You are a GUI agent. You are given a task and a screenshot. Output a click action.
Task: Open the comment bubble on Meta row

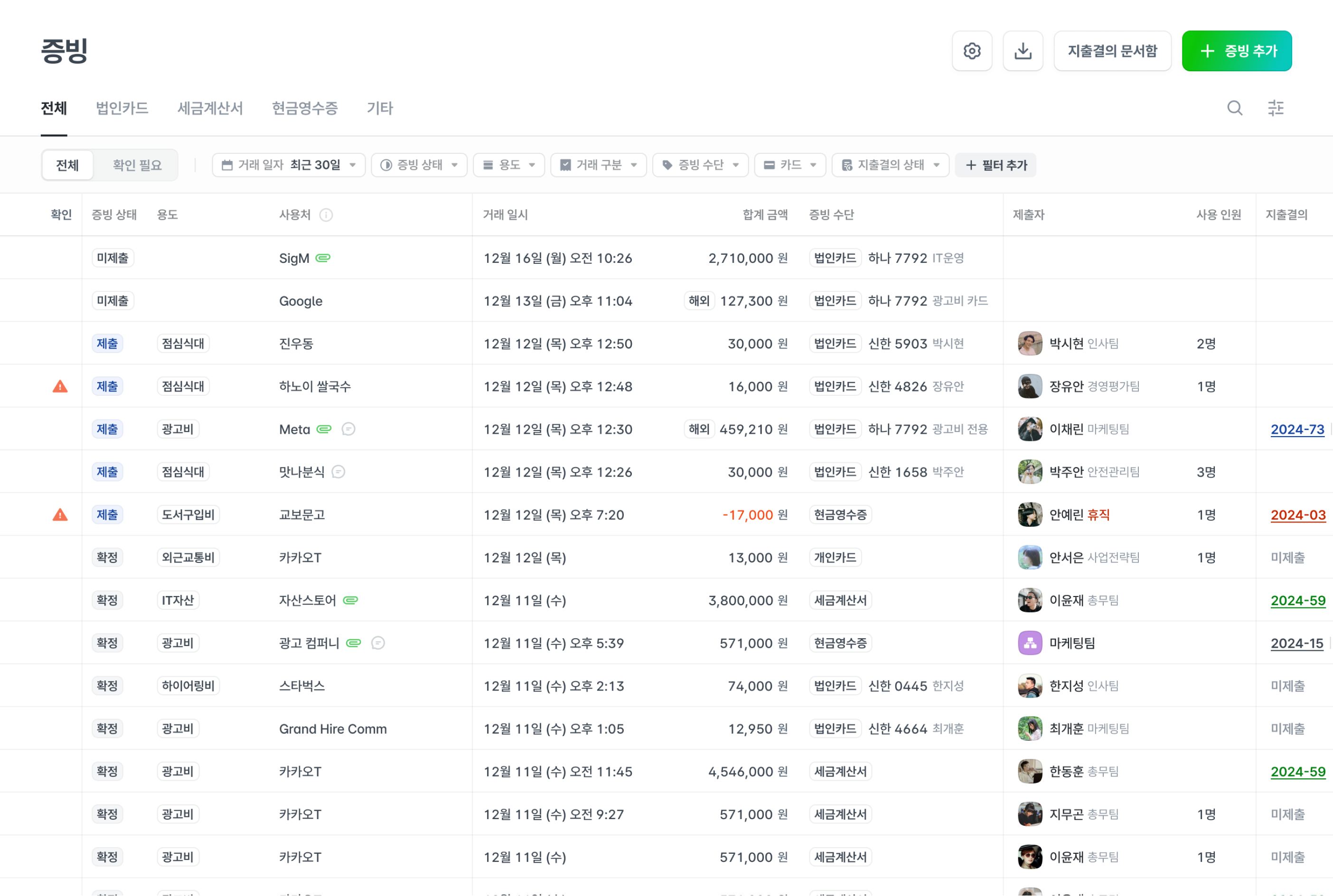coord(348,429)
